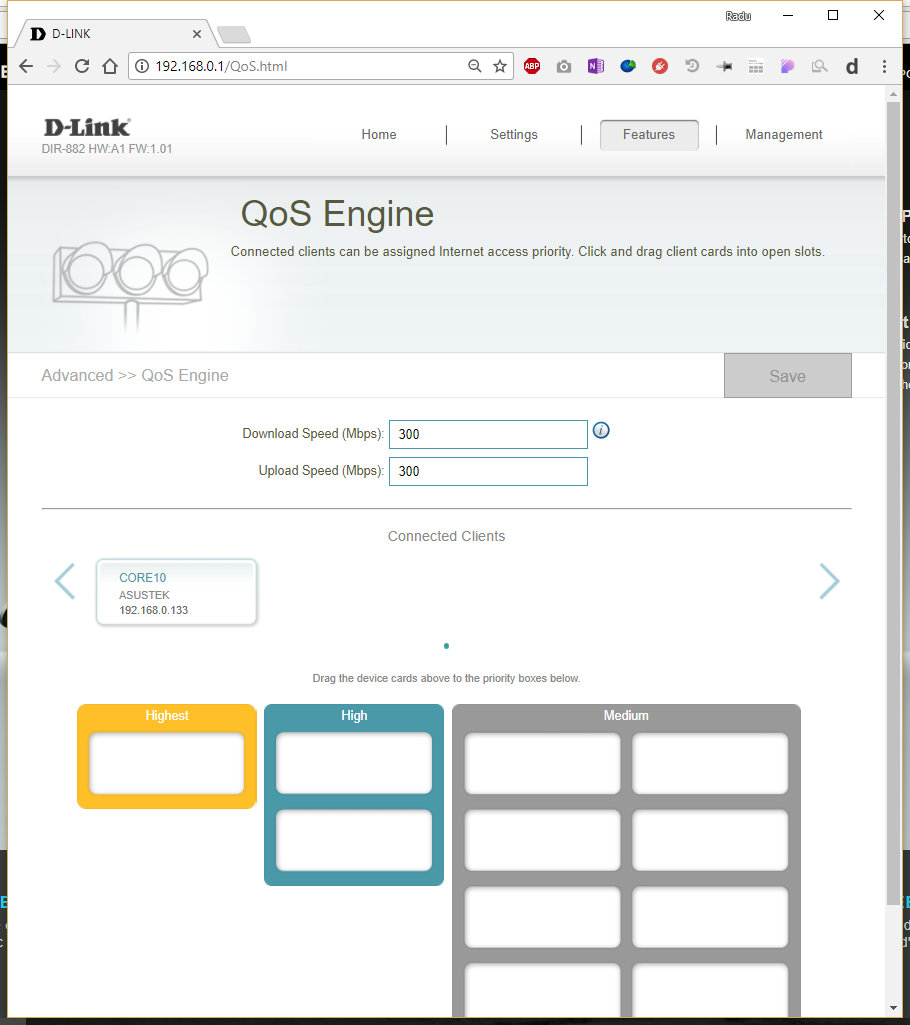Click the Adblock Plus extension icon

pyautogui.click(x=532, y=66)
